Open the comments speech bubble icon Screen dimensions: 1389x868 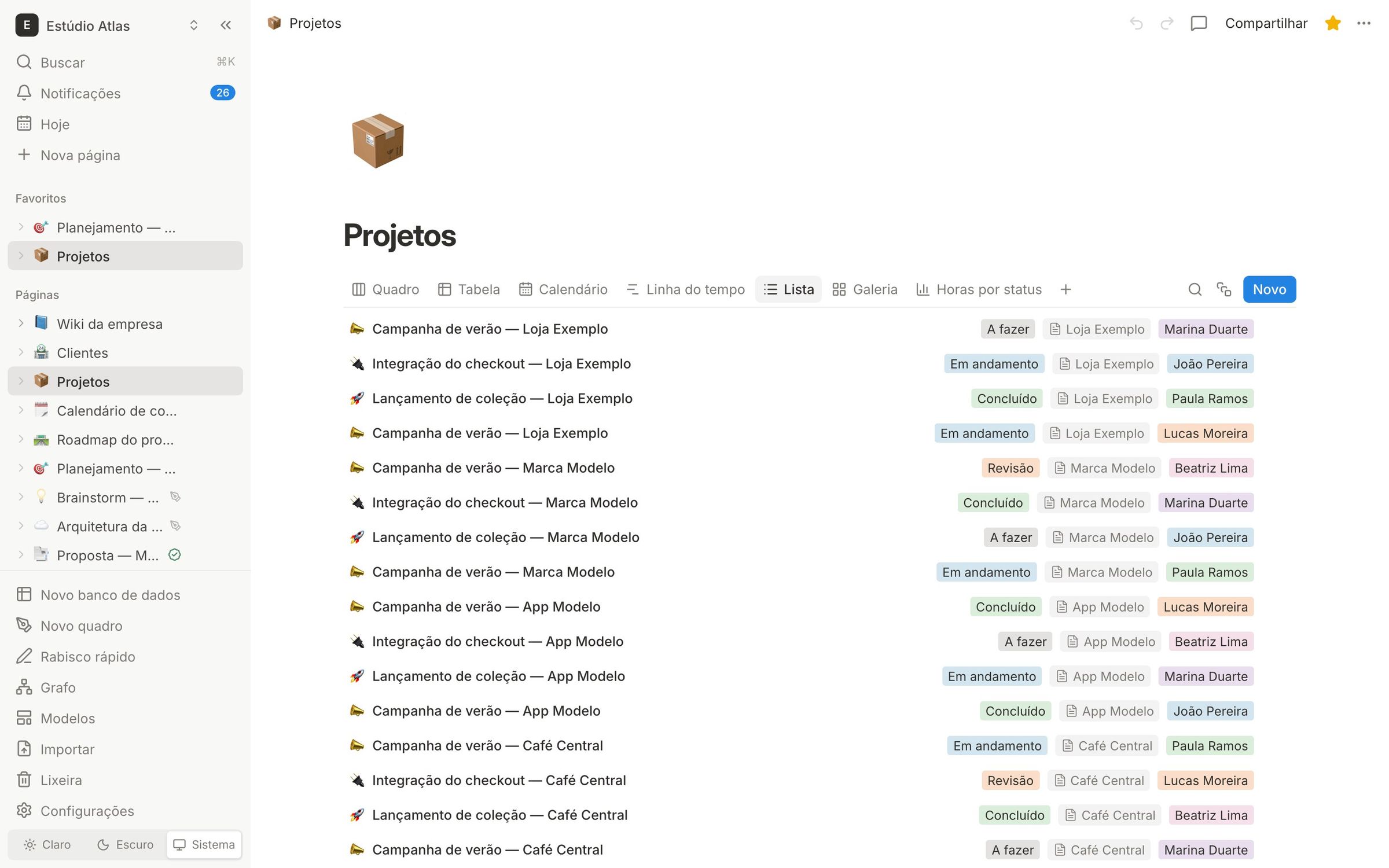click(x=1199, y=24)
